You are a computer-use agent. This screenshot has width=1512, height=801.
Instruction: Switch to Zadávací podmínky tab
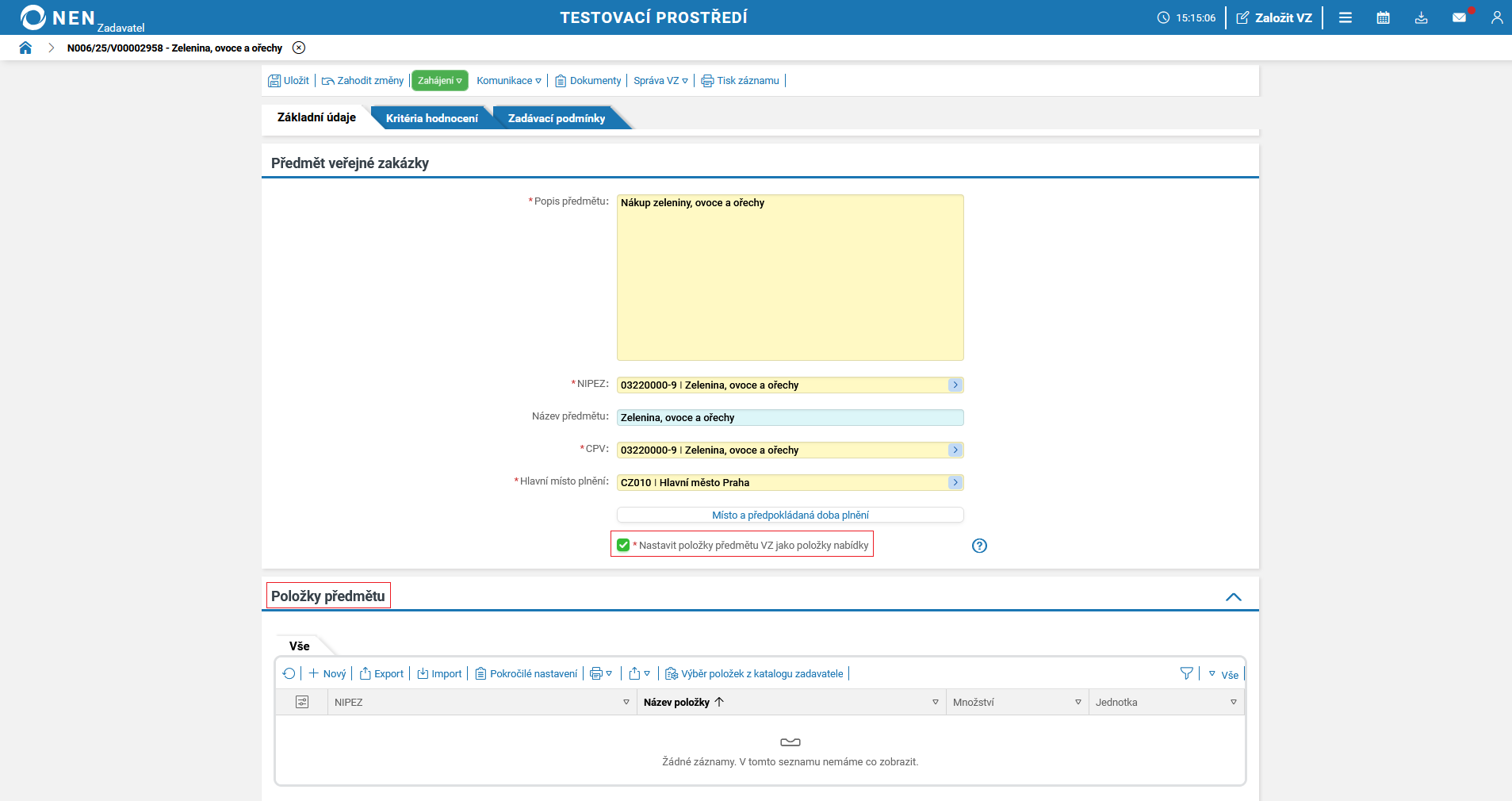(556, 118)
